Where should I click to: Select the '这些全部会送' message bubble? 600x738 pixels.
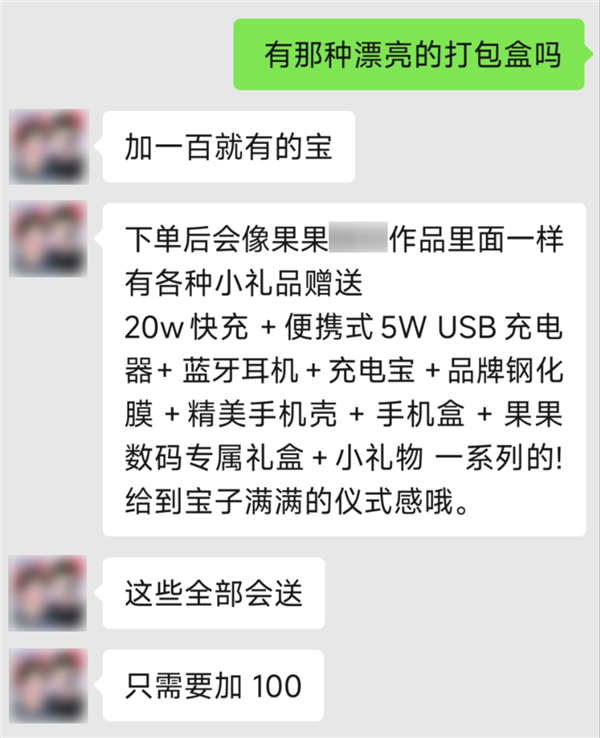(x=214, y=593)
